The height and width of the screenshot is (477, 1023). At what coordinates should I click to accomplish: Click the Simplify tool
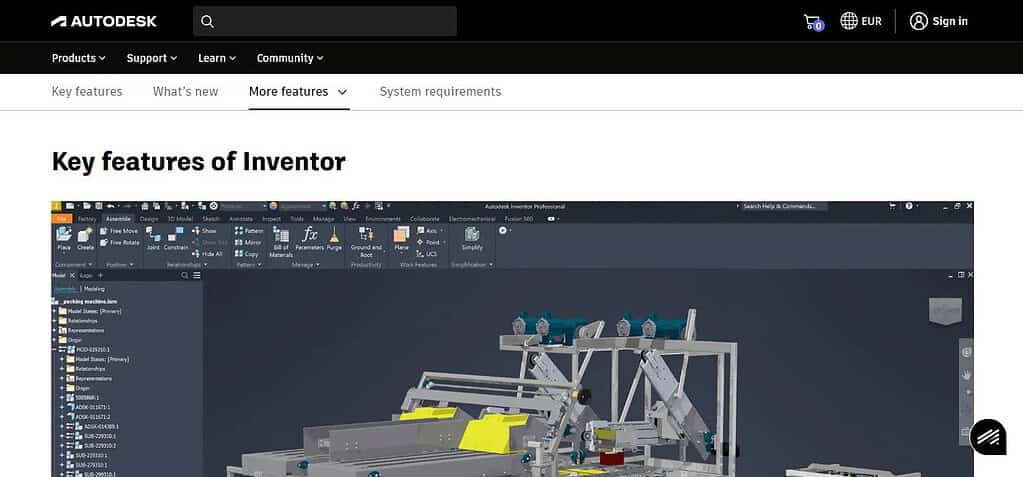[472, 239]
